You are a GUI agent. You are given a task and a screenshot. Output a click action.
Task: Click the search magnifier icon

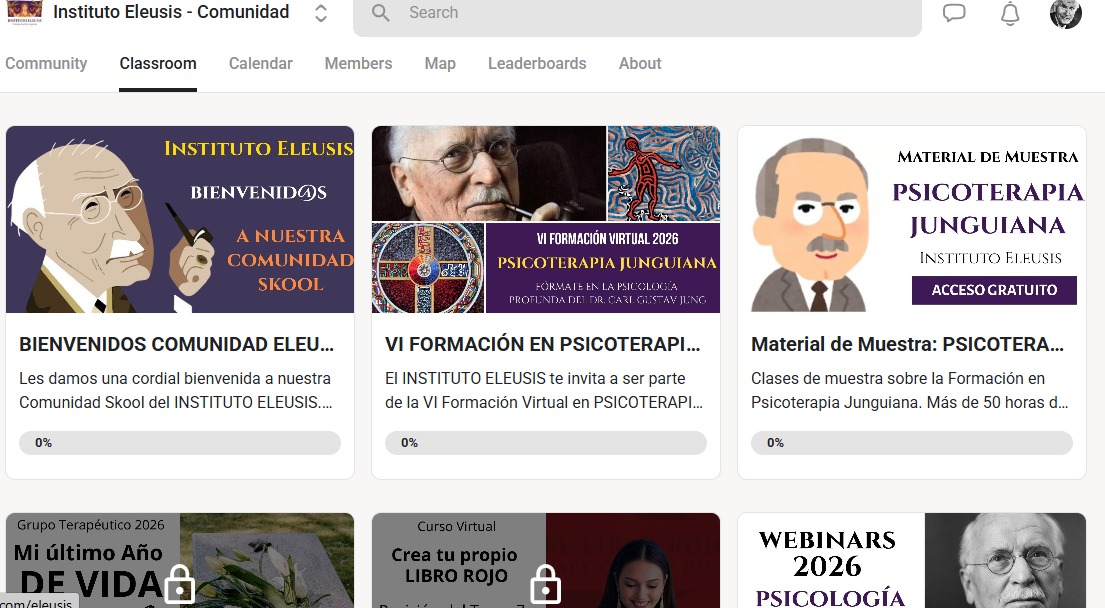click(x=381, y=13)
